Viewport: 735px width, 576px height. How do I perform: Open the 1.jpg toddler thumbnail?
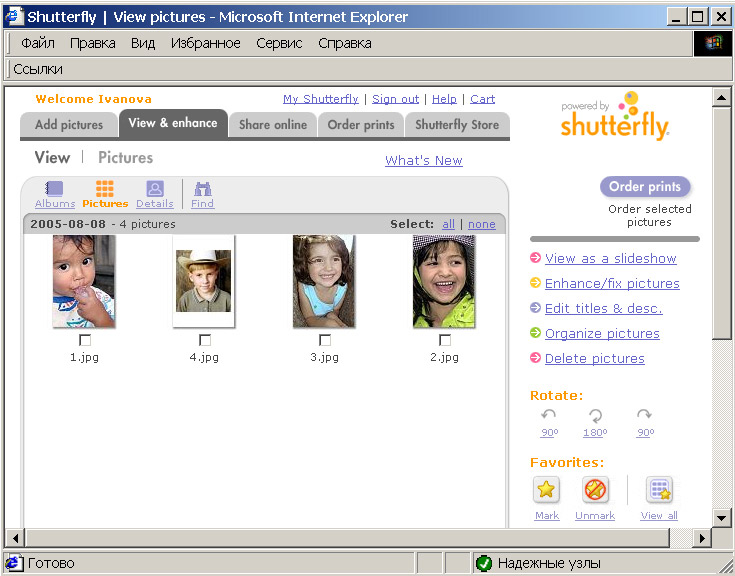84,281
